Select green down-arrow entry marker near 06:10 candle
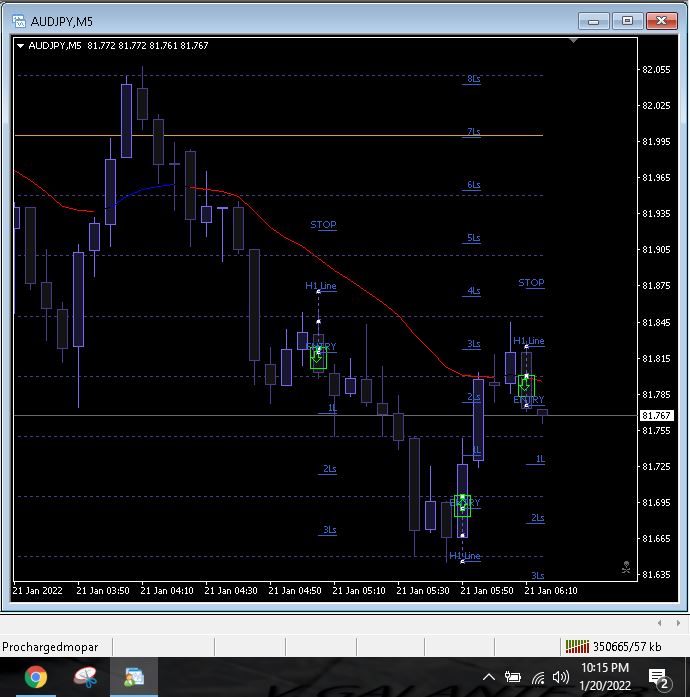The height and width of the screenshot is (697, 690). coord(526,386)
